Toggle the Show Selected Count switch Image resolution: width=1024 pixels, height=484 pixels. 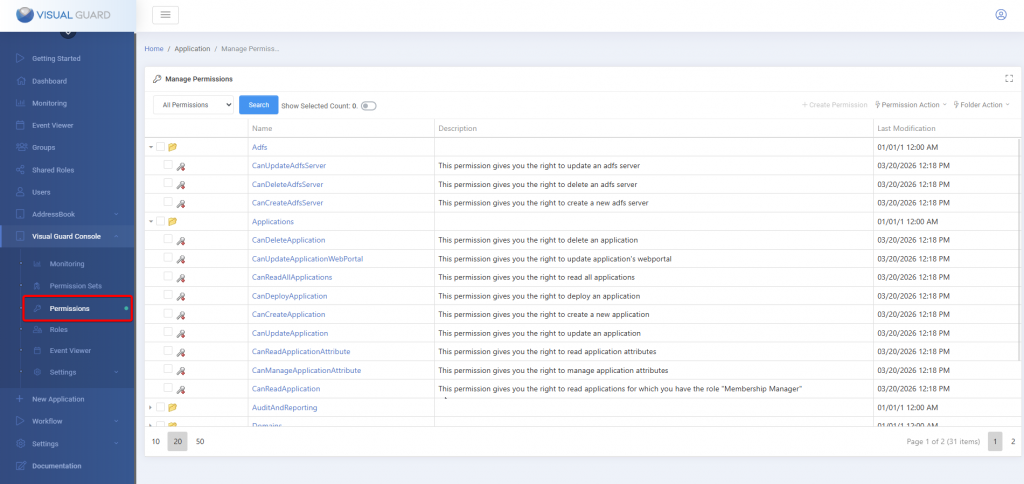(369, 105)
